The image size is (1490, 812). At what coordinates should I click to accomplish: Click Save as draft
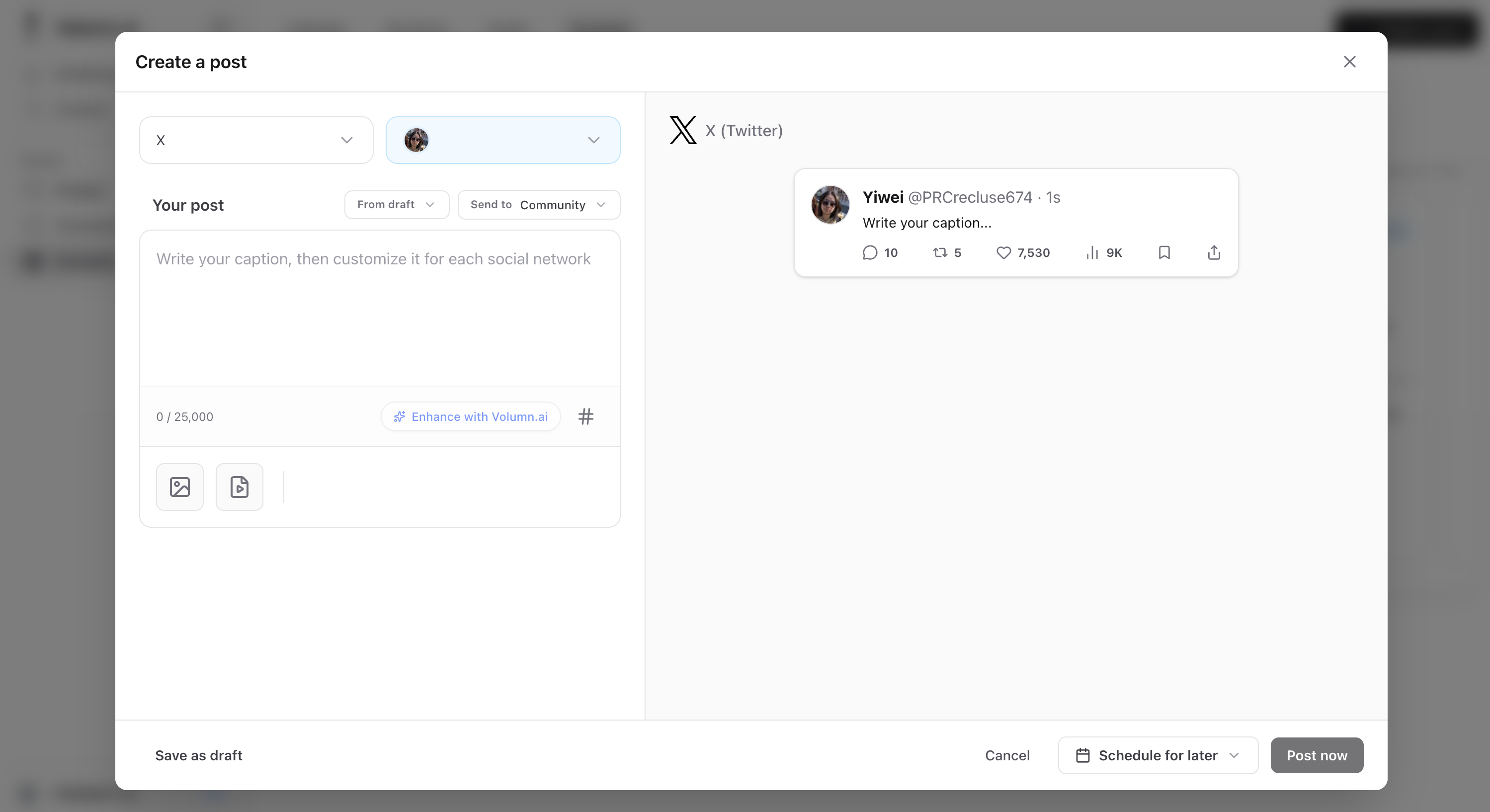point(198,755)
